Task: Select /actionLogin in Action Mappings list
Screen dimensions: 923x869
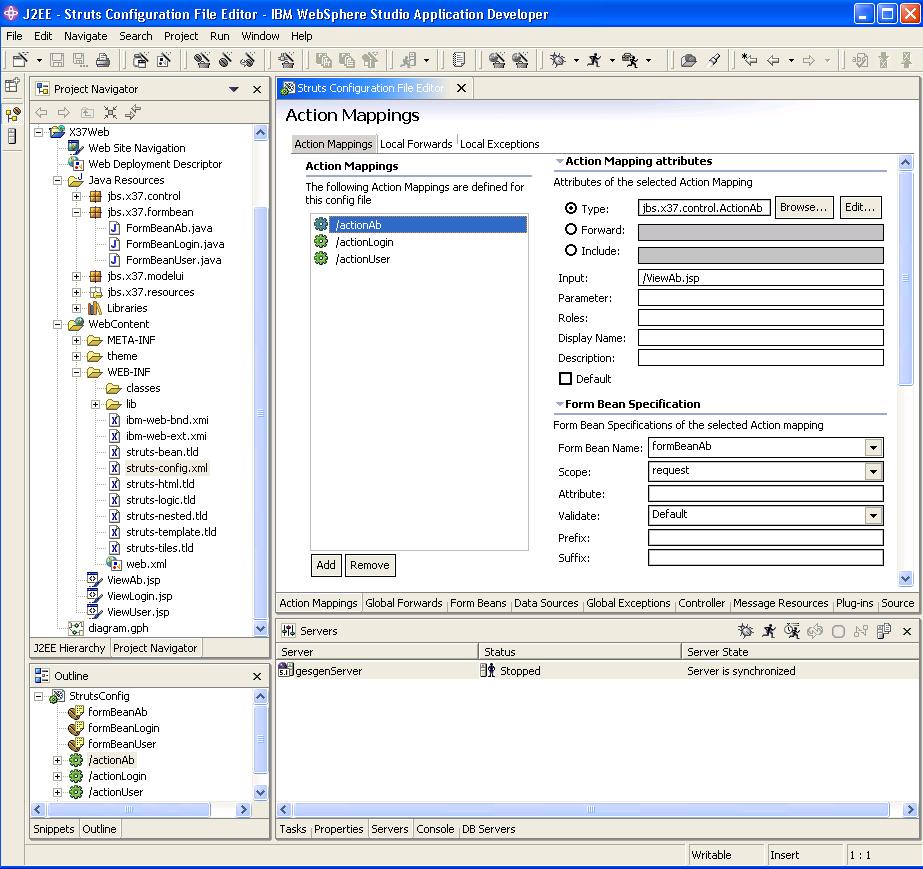Action: pyautogui.click(x=364, y=242)
